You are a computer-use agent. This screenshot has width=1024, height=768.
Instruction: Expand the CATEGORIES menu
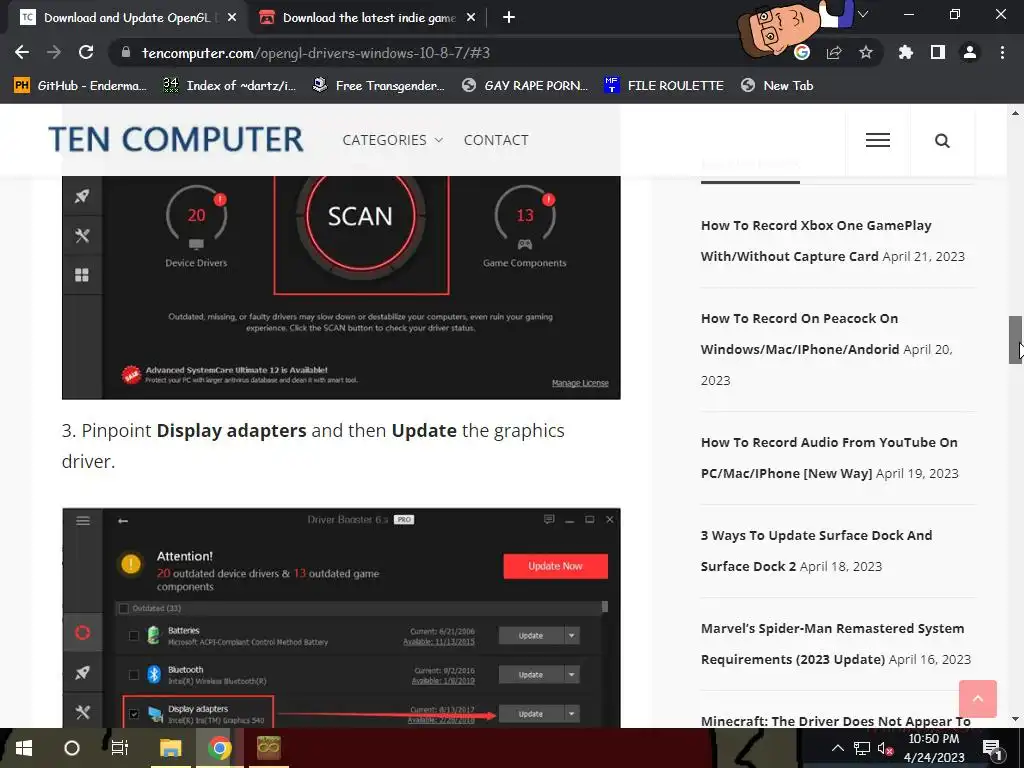[x=392, y=140]
